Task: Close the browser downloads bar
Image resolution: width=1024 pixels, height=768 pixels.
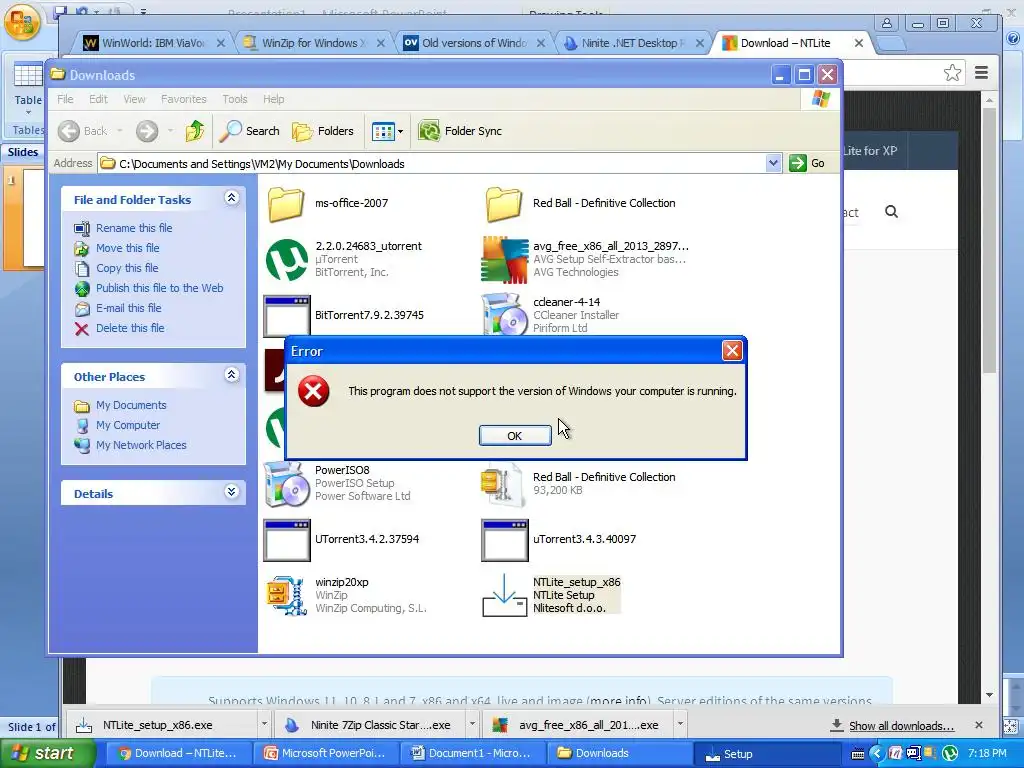Action: click(978, 725)
